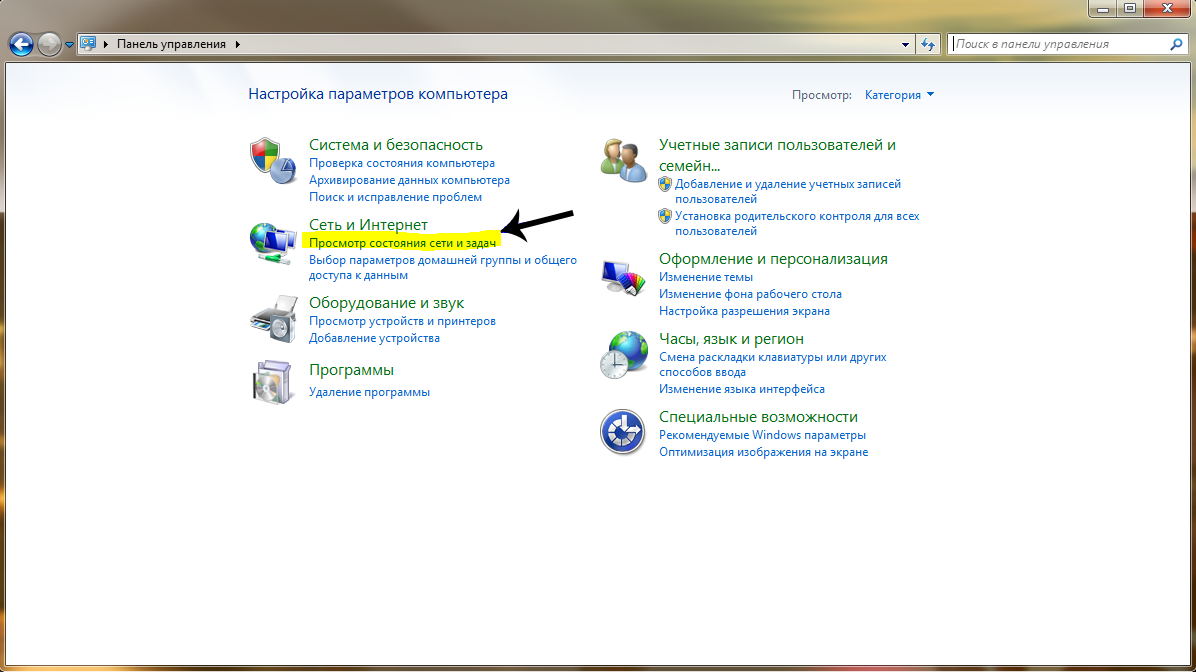The width and height of the screenshot is (1196, 672).
Task: Click the Clock, Language and Region globe icon
Action: [x=623, y=355]
